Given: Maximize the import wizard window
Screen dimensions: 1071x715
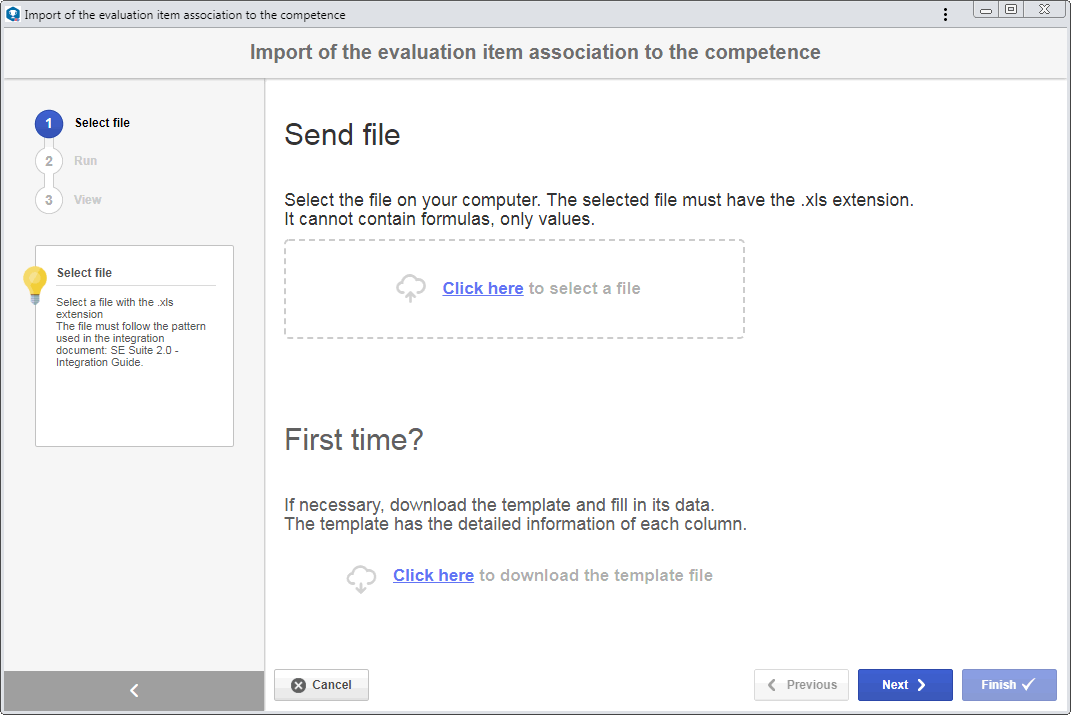Looking at the screenshot, I should point(1012,10).
